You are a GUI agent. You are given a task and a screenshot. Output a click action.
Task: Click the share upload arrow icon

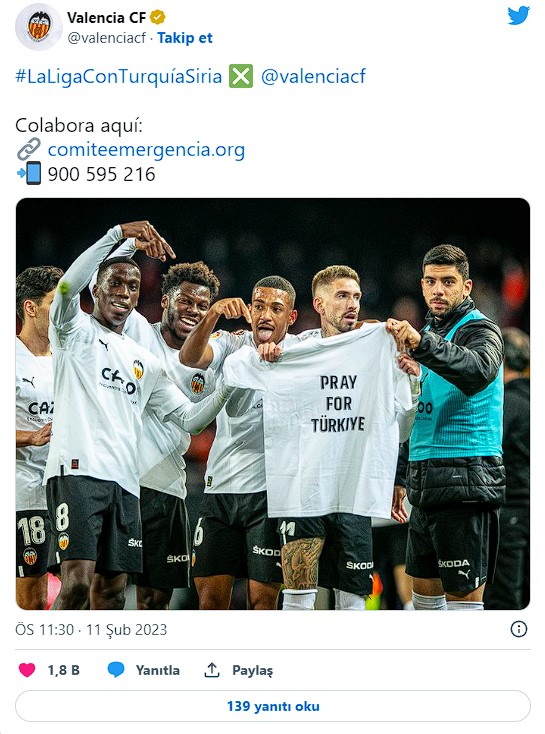pyautogui.click(x=212, y=670)
